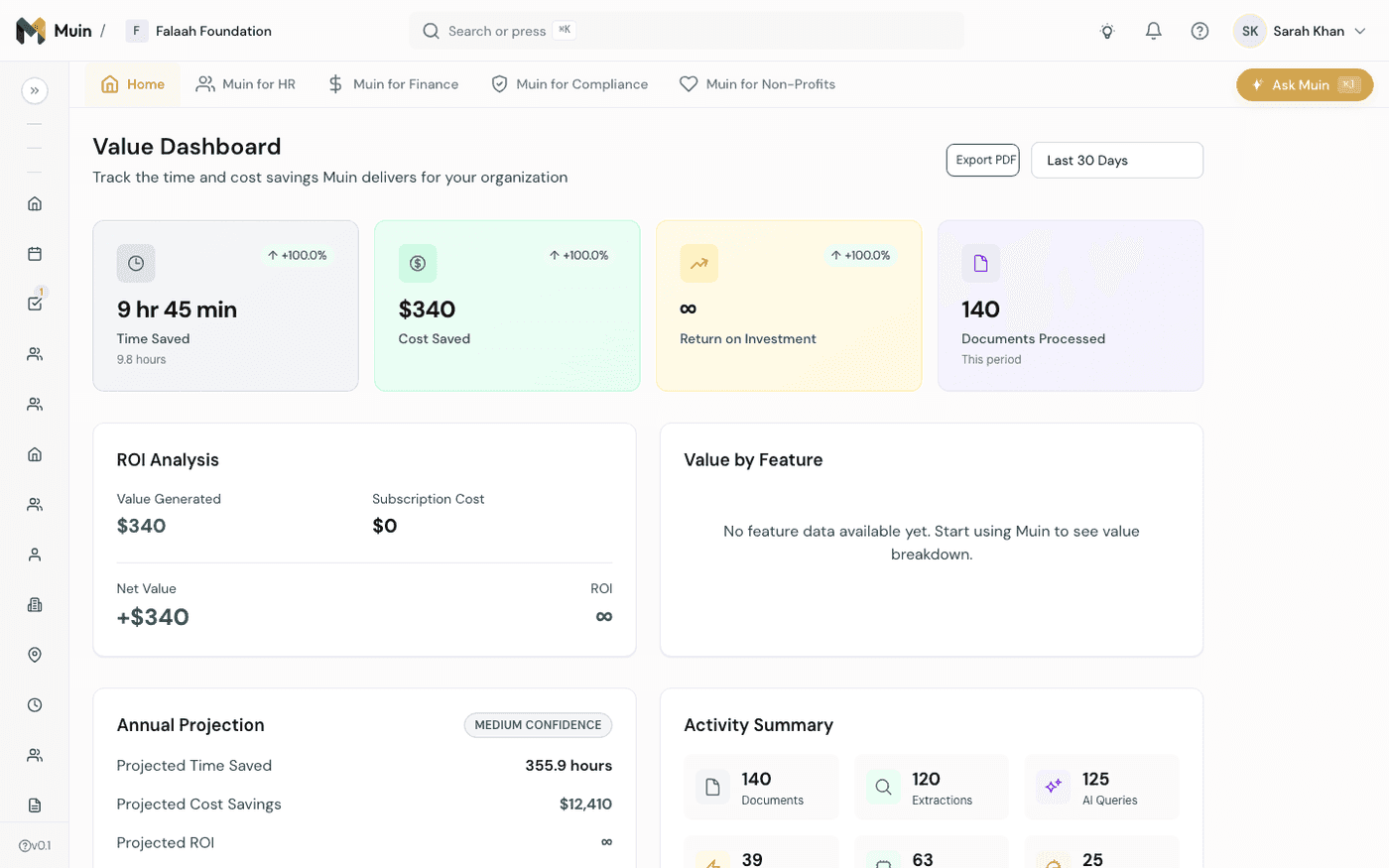Click the Extractions search icon in Activity Summary

883,788
